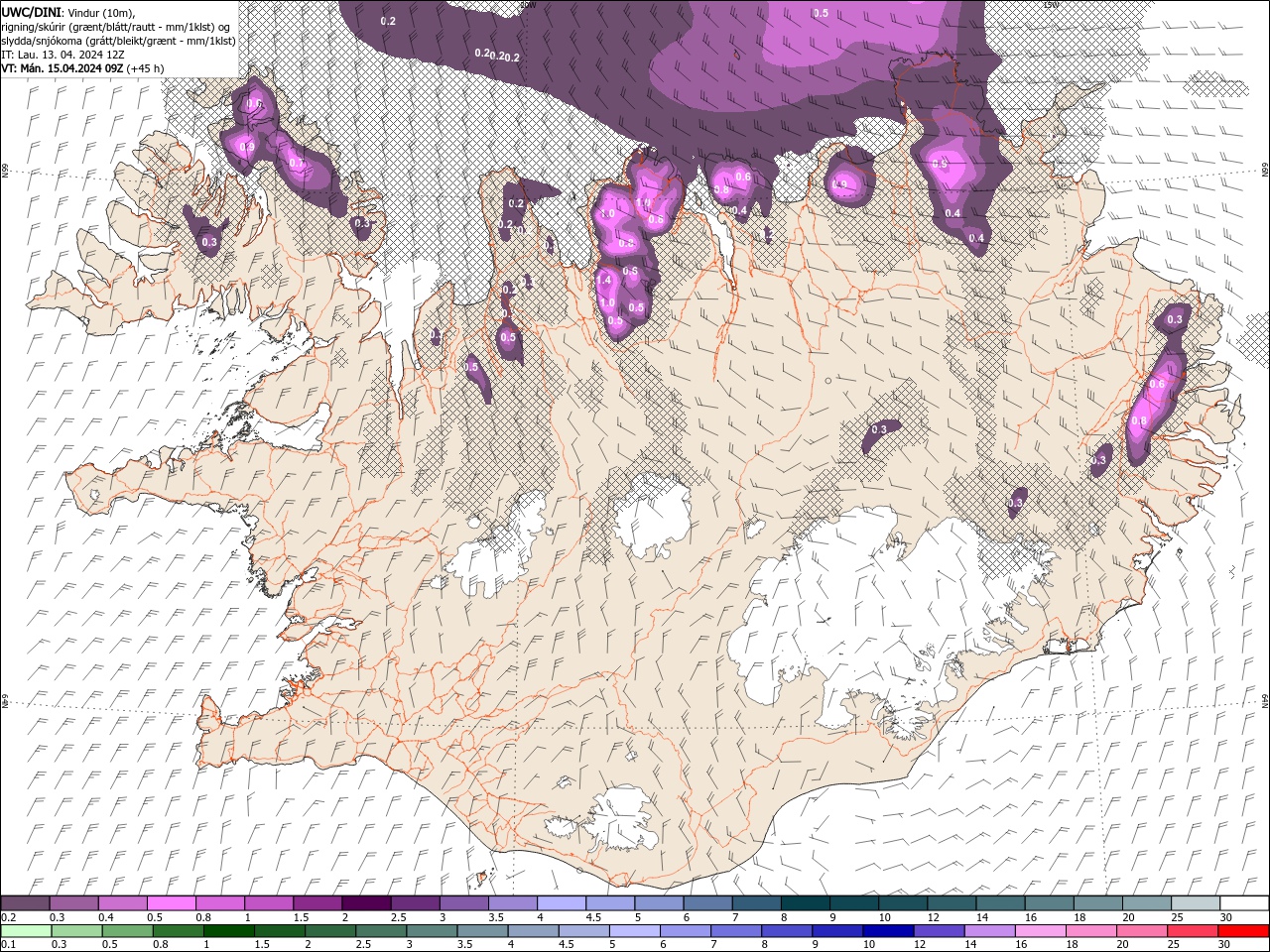
Task: Select the darkest purple swatch between 2 and 2.5 in top legend row
Action: pos(366,903)
